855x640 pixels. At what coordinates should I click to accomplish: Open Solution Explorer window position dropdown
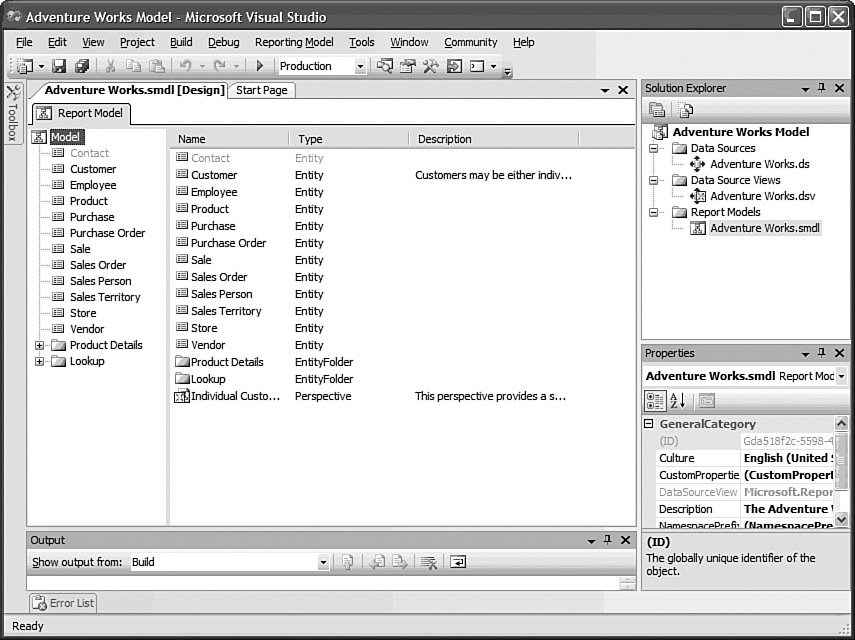pos(805,88)
